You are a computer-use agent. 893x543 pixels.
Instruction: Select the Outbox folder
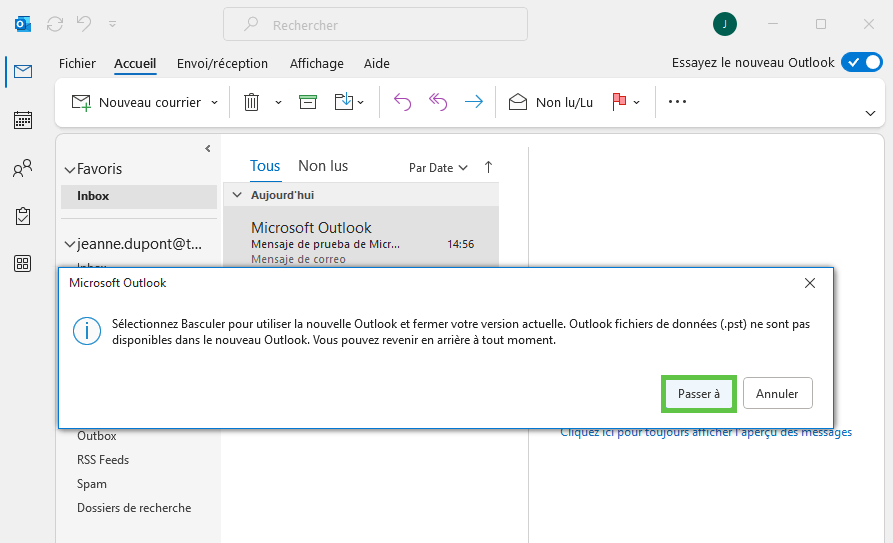97,436
